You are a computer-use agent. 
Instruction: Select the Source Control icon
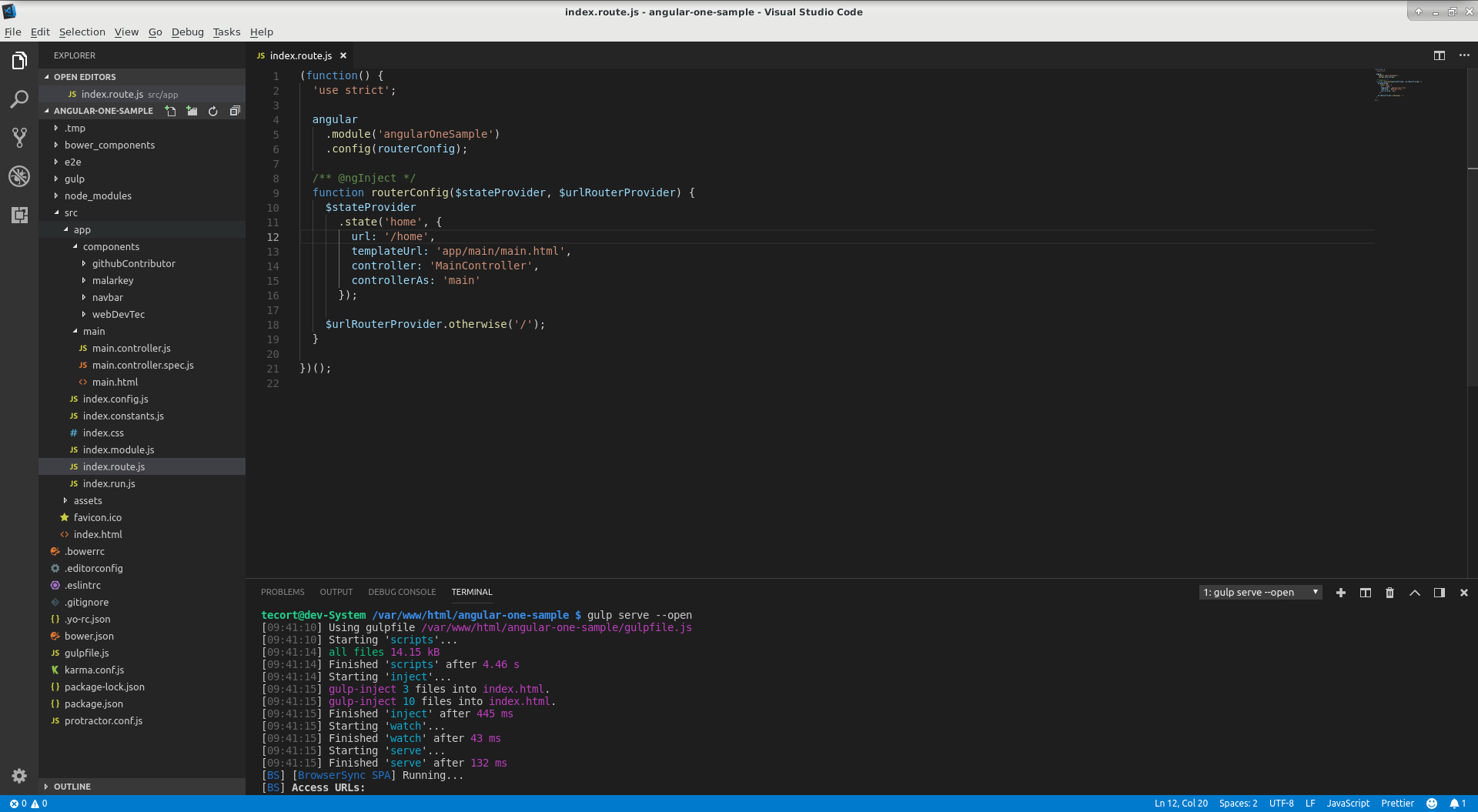[19, 137]
